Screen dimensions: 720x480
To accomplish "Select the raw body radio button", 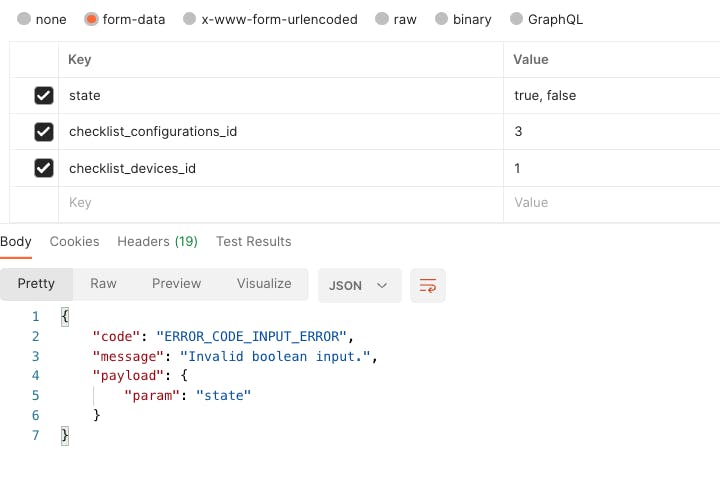I will pos(382,19).
